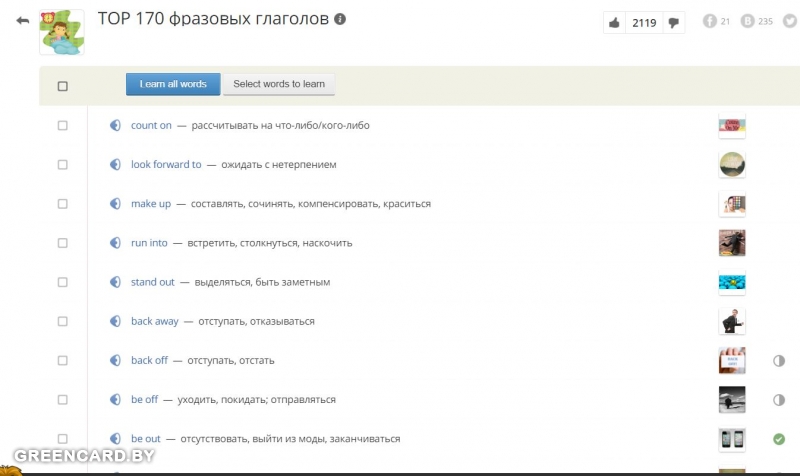Screen dimensions: 800x476
Task: Share on Twitter via its icon
Action: [x=790, y=21]
